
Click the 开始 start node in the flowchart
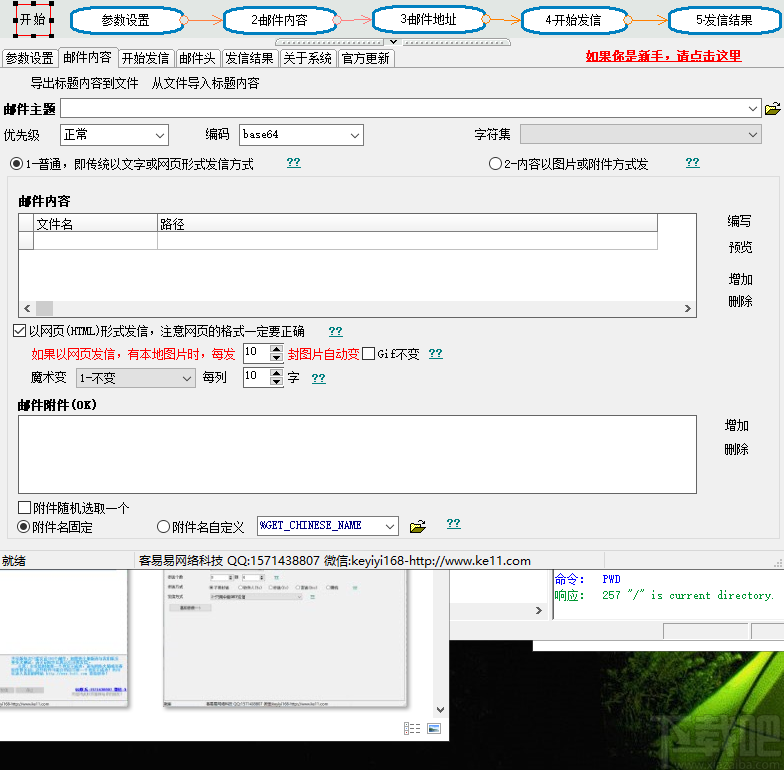point(33,20)
